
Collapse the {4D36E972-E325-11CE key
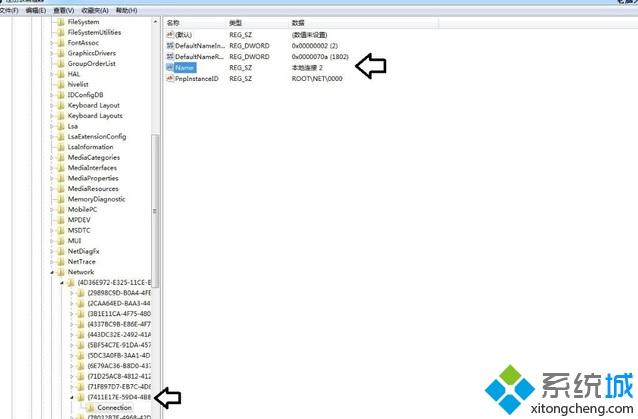[62, 283]
